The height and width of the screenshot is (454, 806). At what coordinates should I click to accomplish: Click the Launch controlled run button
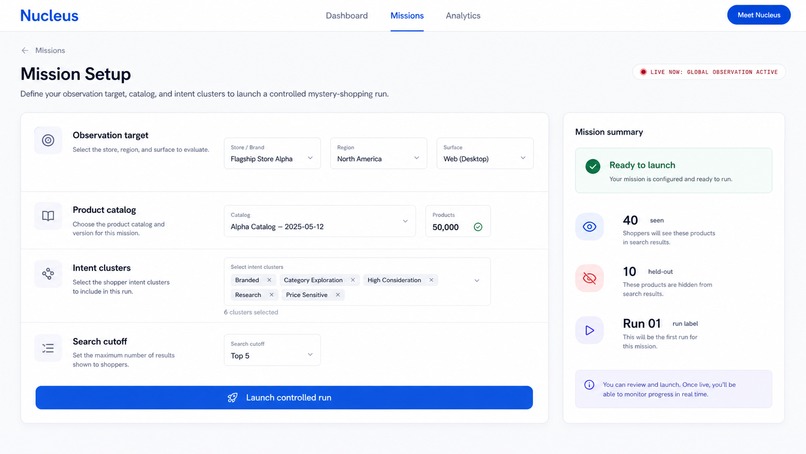(284, 397)
